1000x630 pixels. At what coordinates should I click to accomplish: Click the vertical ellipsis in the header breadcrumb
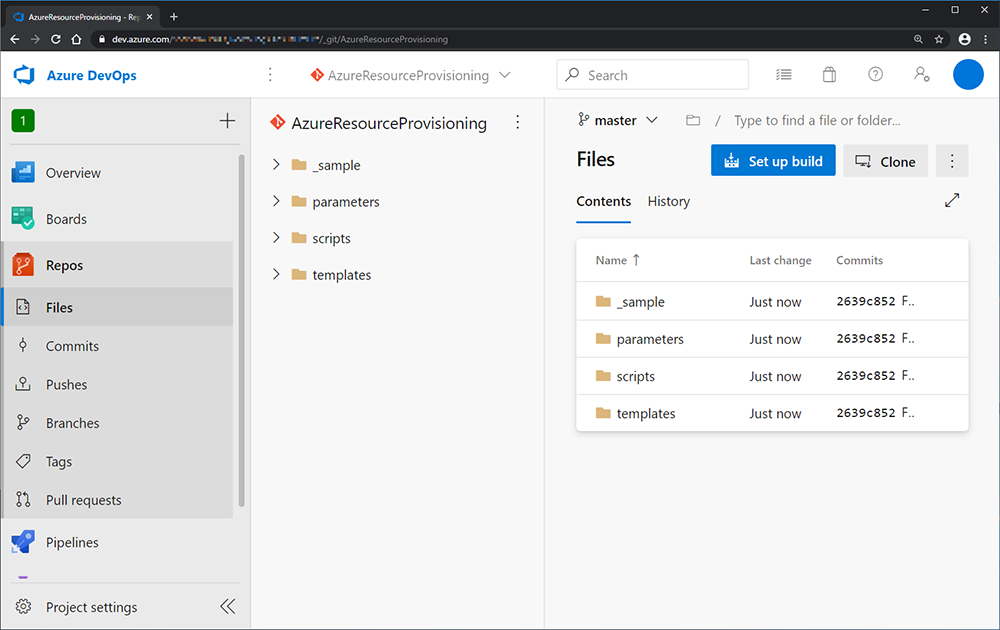(x=270, y=75)
